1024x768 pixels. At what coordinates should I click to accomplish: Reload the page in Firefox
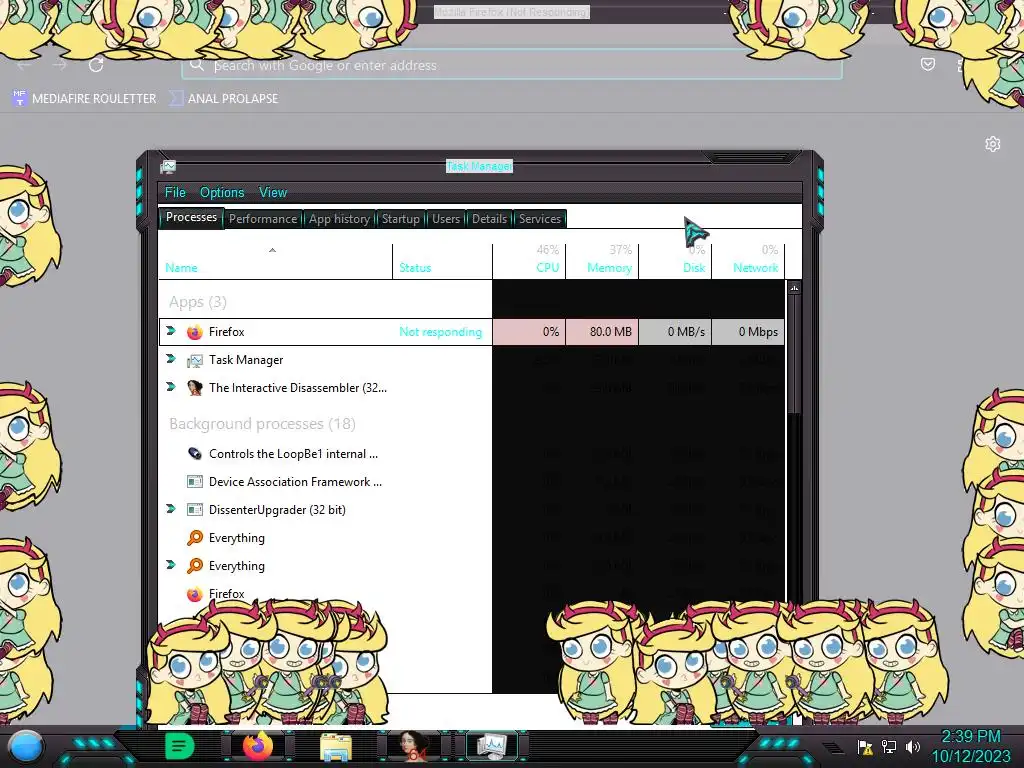(96, 65)
